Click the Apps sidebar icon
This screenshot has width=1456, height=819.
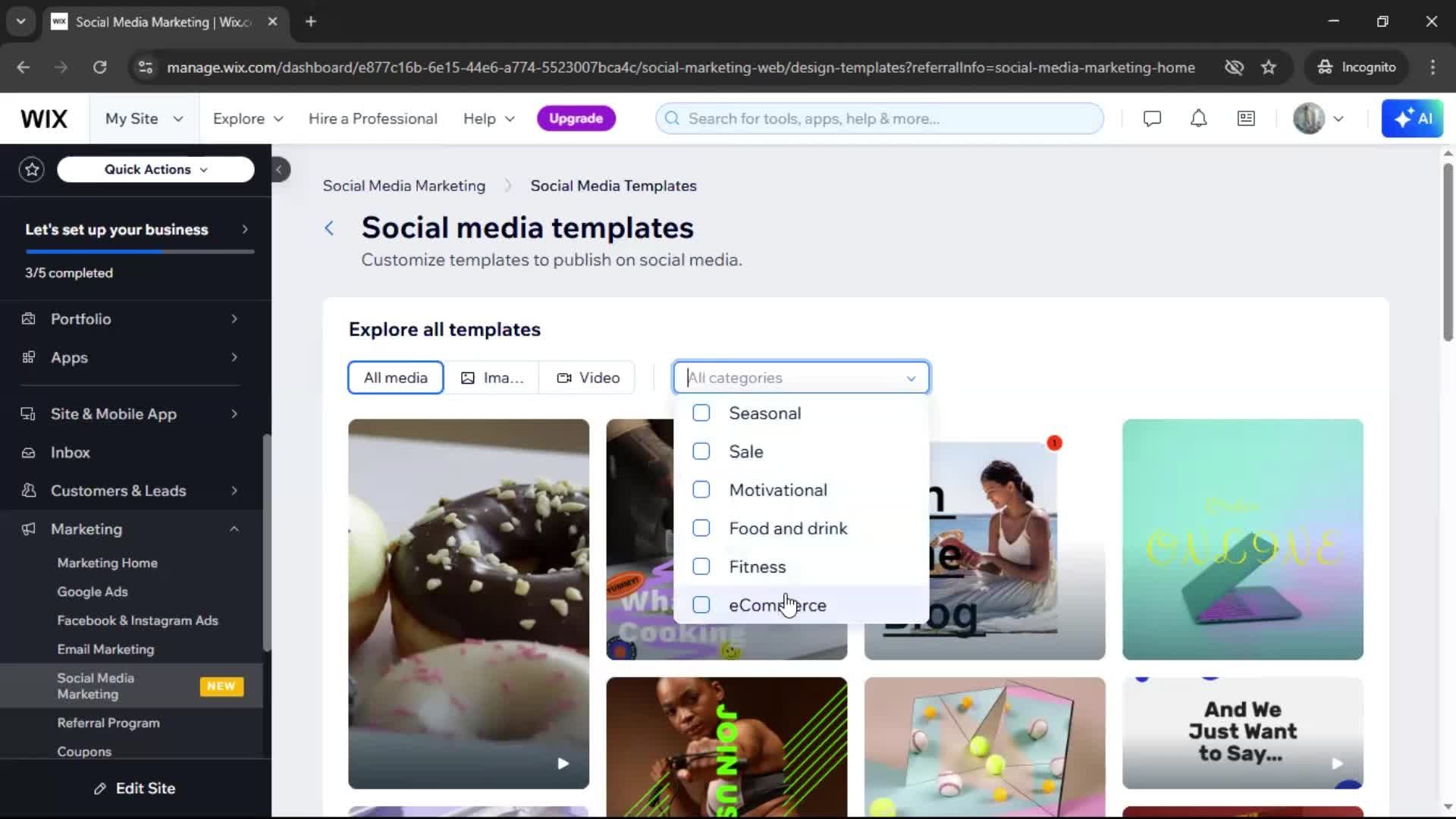tap(29, 357)
